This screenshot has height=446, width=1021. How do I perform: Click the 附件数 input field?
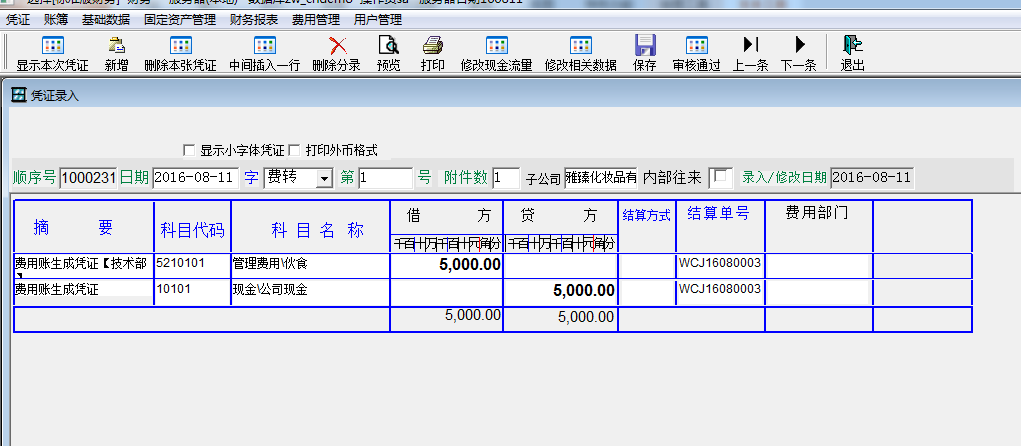pos(505,178)
